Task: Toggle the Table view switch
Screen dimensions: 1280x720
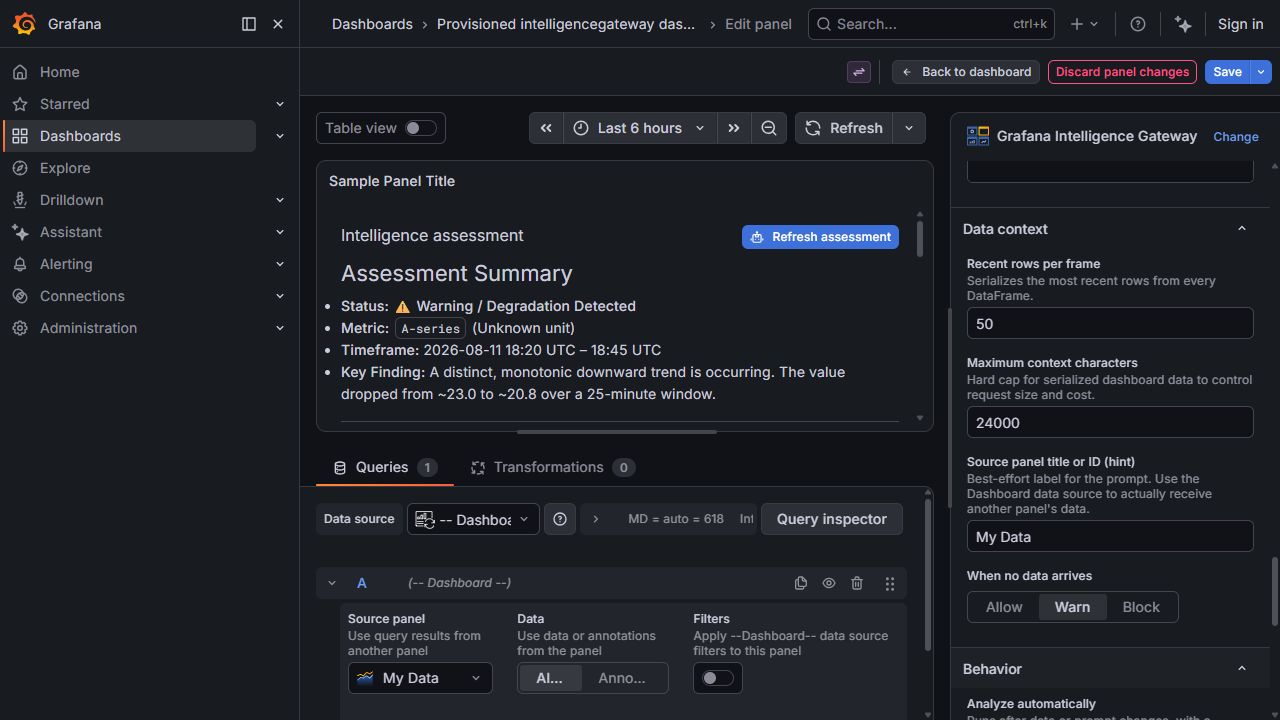Action: [420, 128]
